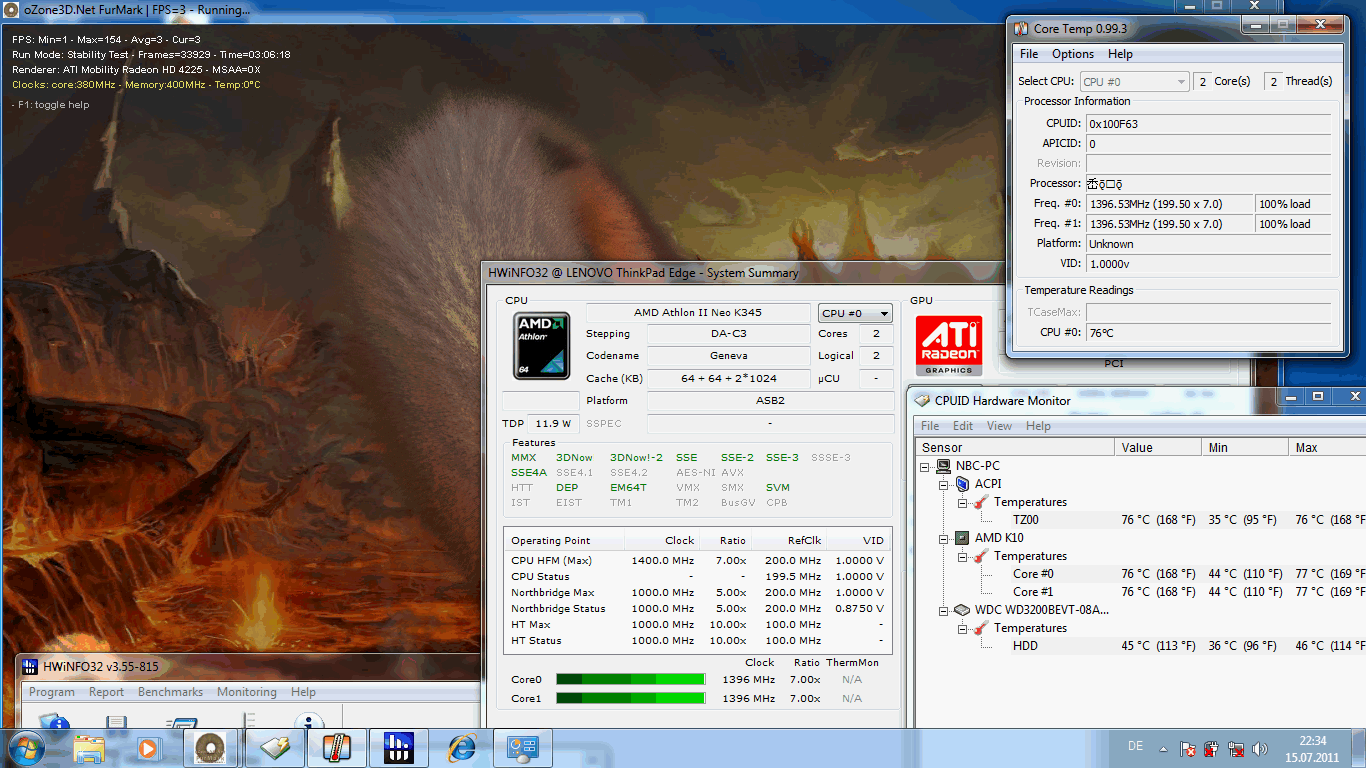
Task: Open the Windows Start menu orb
Action: (25, 747)
